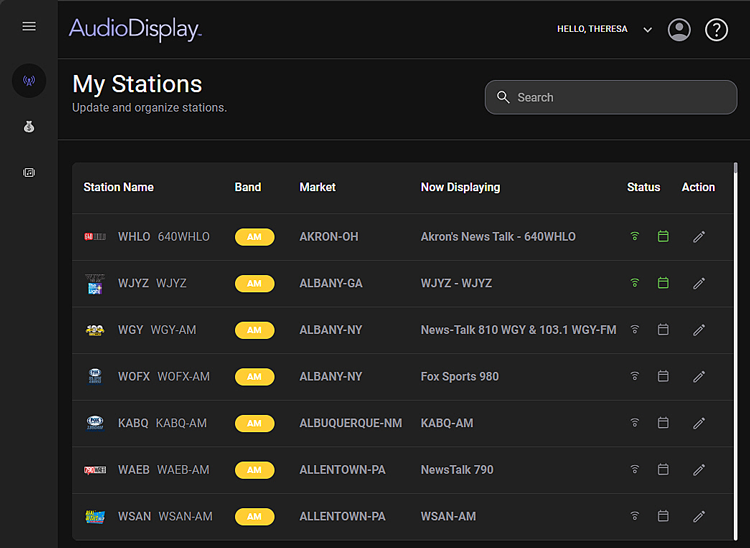Click 'News-Talk 810 WGY & 103.1 WGY-FM' text
This screenshot has height=548, width=750.
click(518, 330)
